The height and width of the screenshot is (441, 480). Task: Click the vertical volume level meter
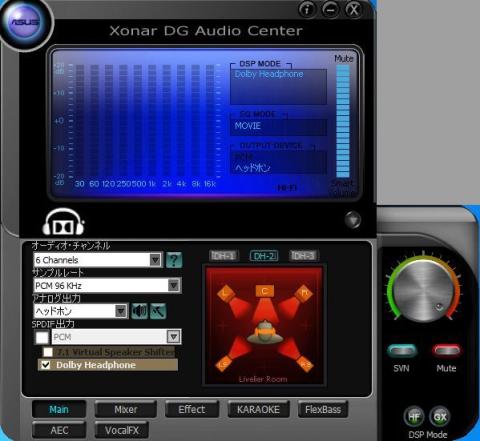(343, 121)
